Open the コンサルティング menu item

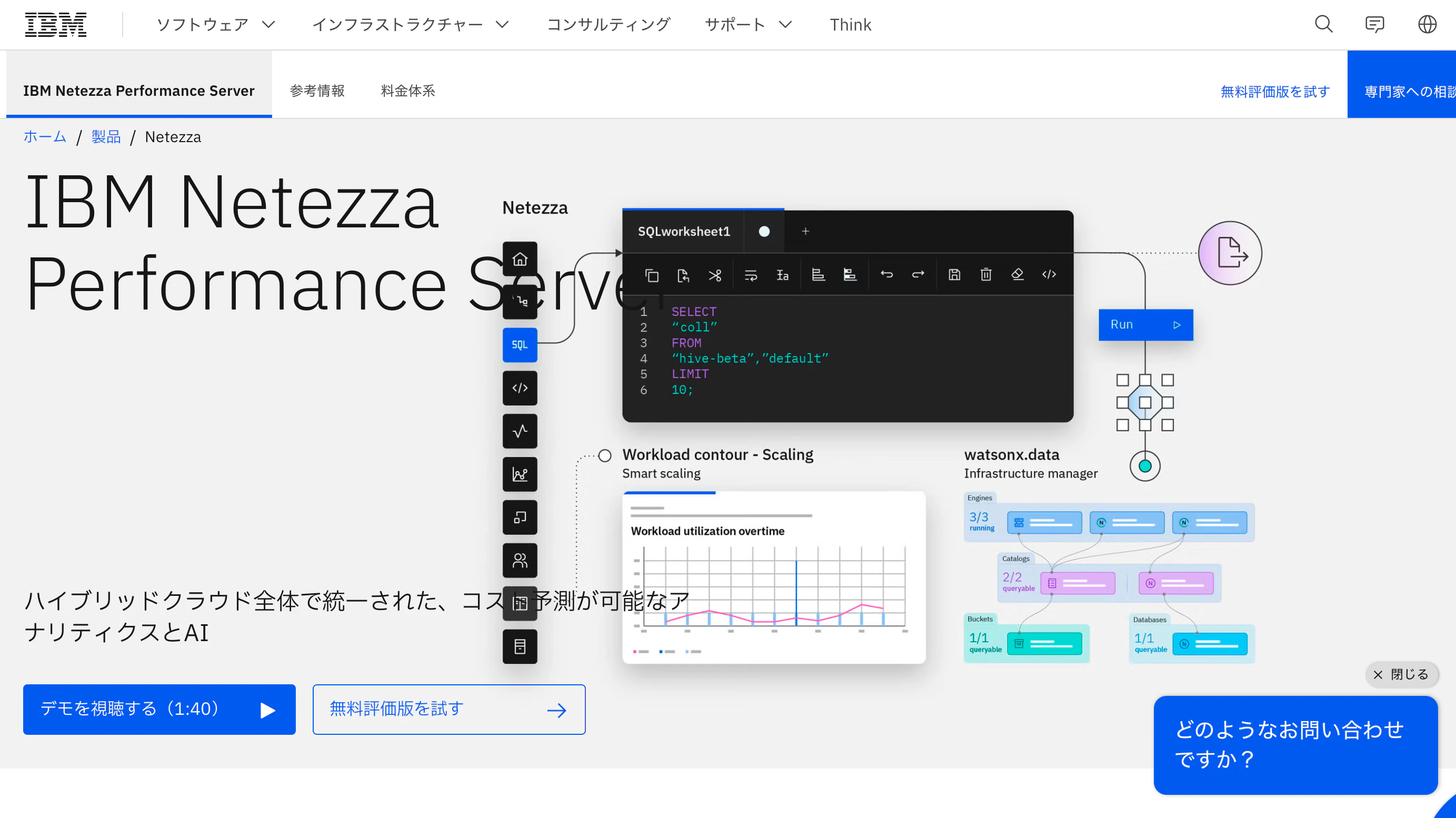608,24
